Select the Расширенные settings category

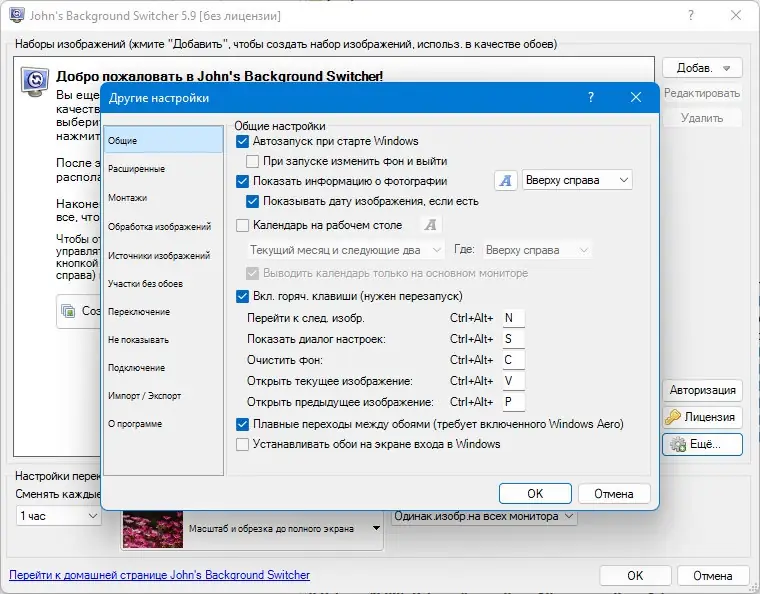(x=163, y=169)
